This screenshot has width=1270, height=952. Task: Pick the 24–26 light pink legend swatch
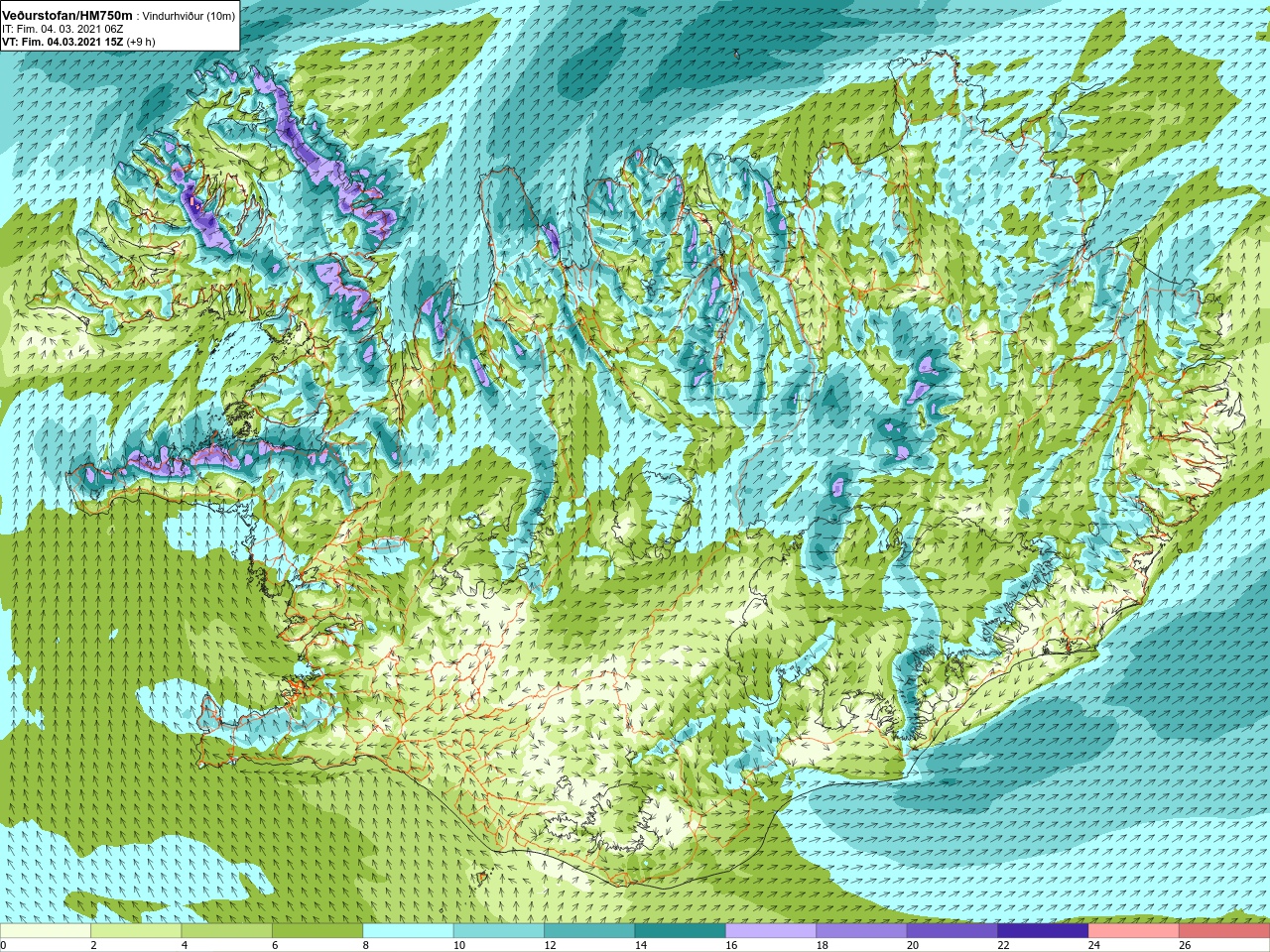point(1133,931)
